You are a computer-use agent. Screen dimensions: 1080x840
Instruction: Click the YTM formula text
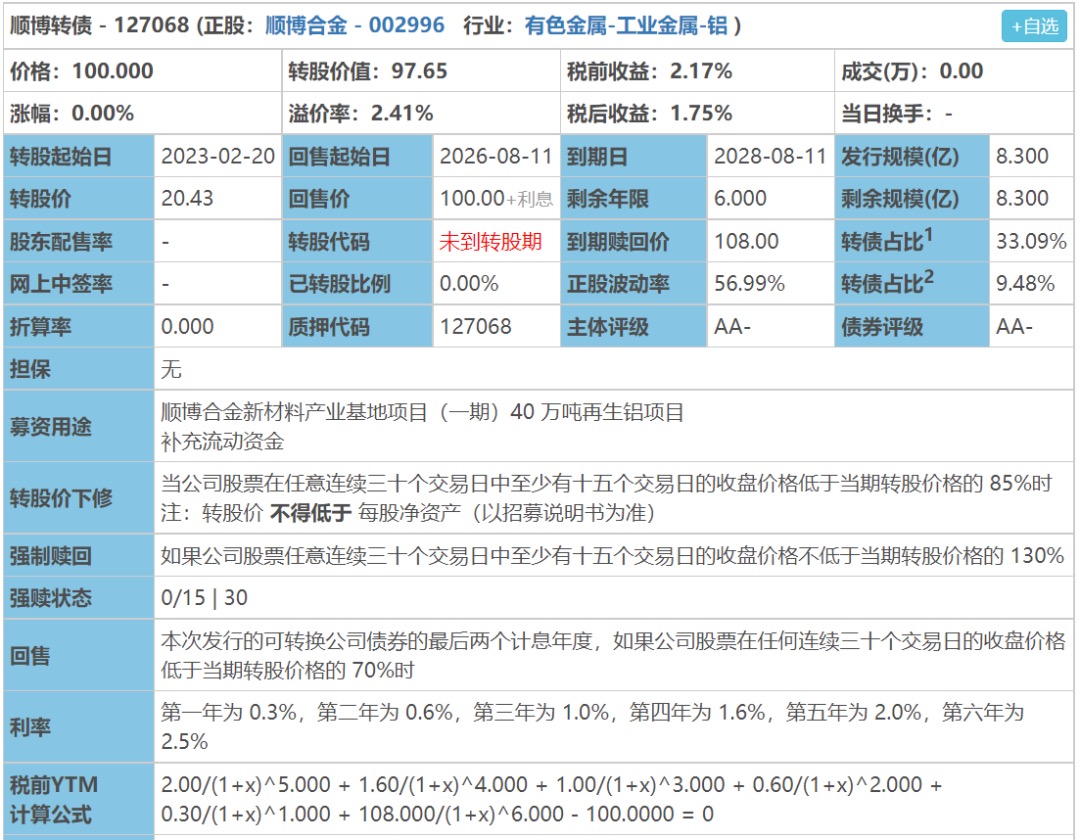pos(551,799)
